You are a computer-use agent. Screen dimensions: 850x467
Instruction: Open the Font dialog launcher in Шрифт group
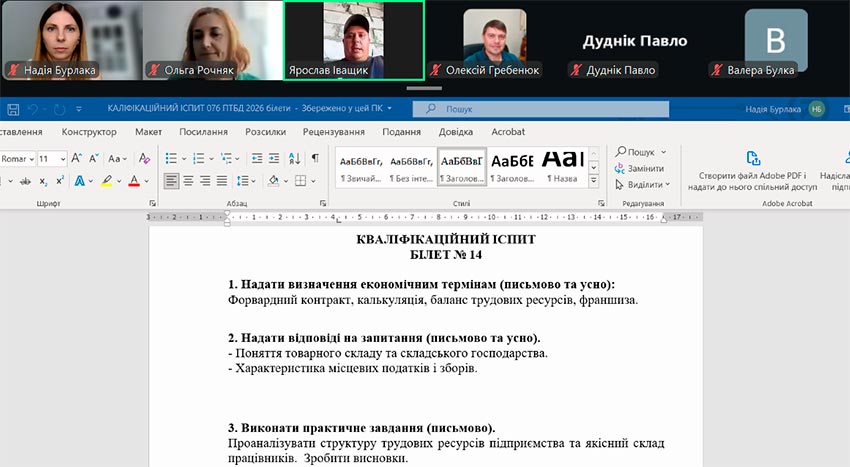152,203
